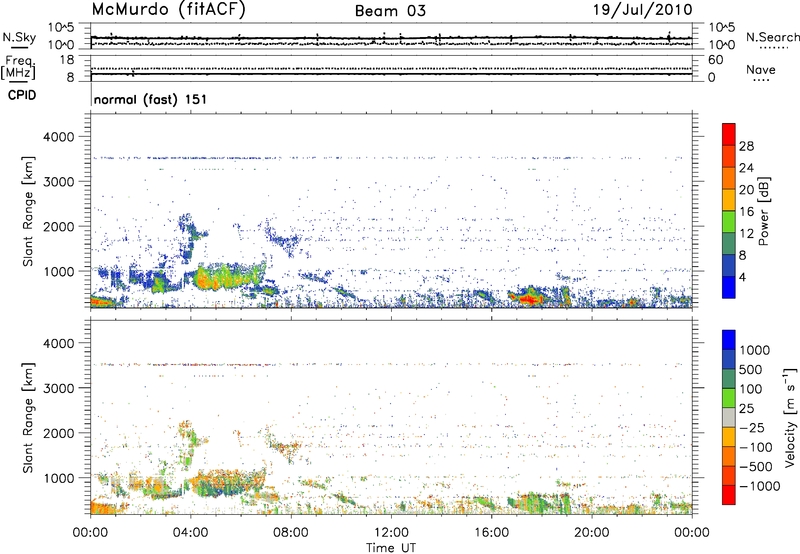Click the 2000 tick on the velocity panel
The width and height of the screenshot is (800, 554).
[59, 433]
